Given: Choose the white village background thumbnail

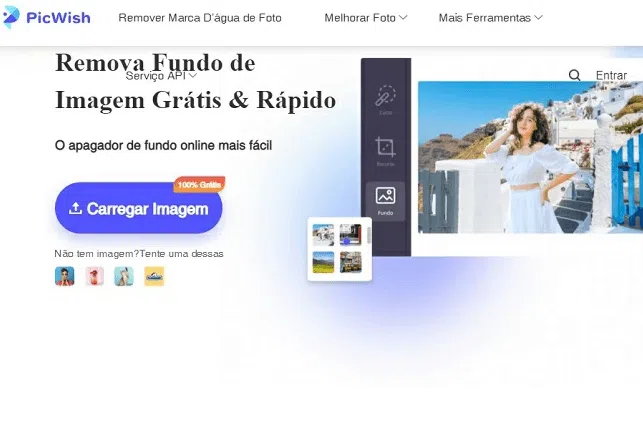Looking at the screenshot, I should pos(323,235).
